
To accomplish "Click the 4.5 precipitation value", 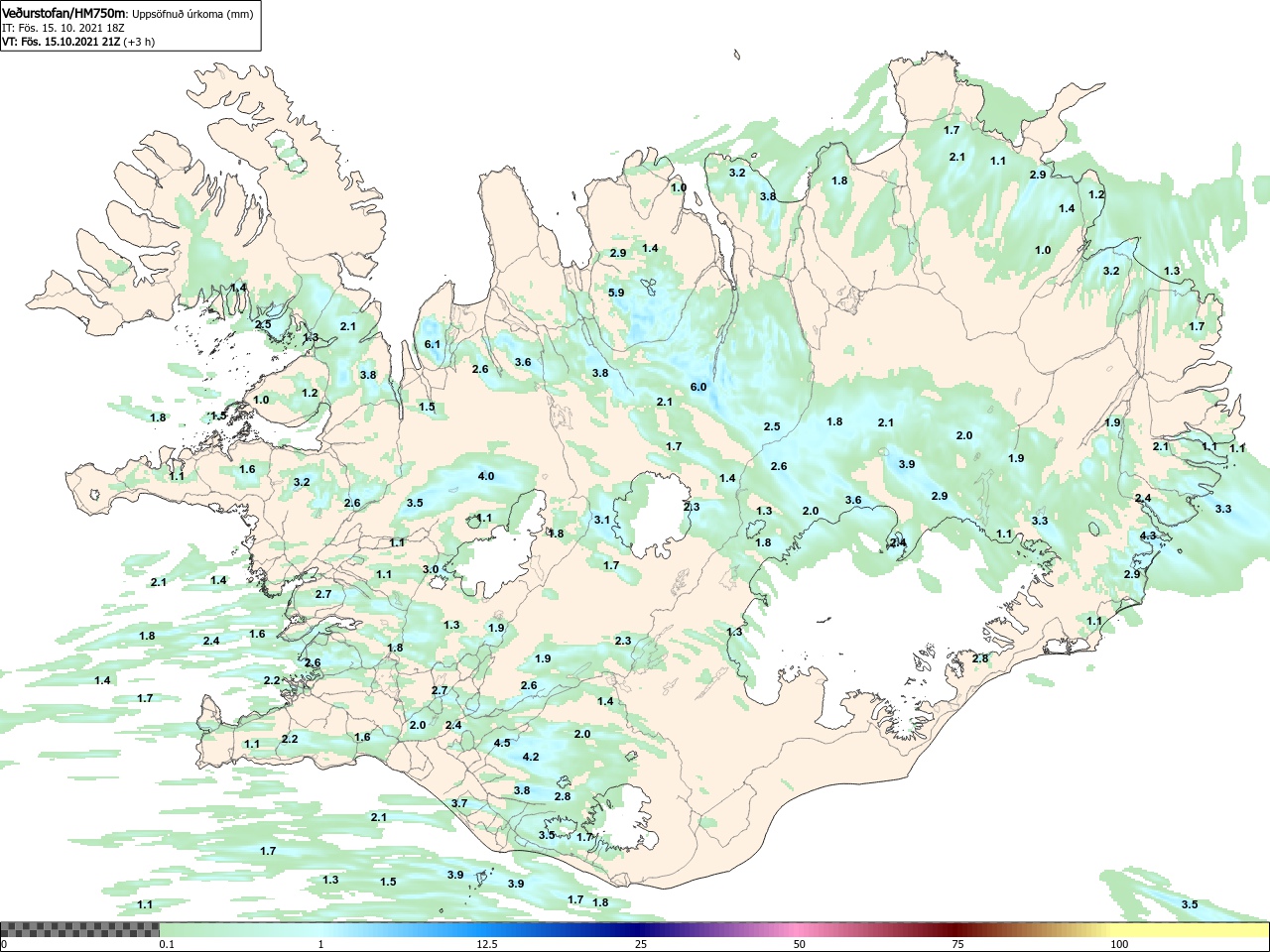I will [502, 743].
